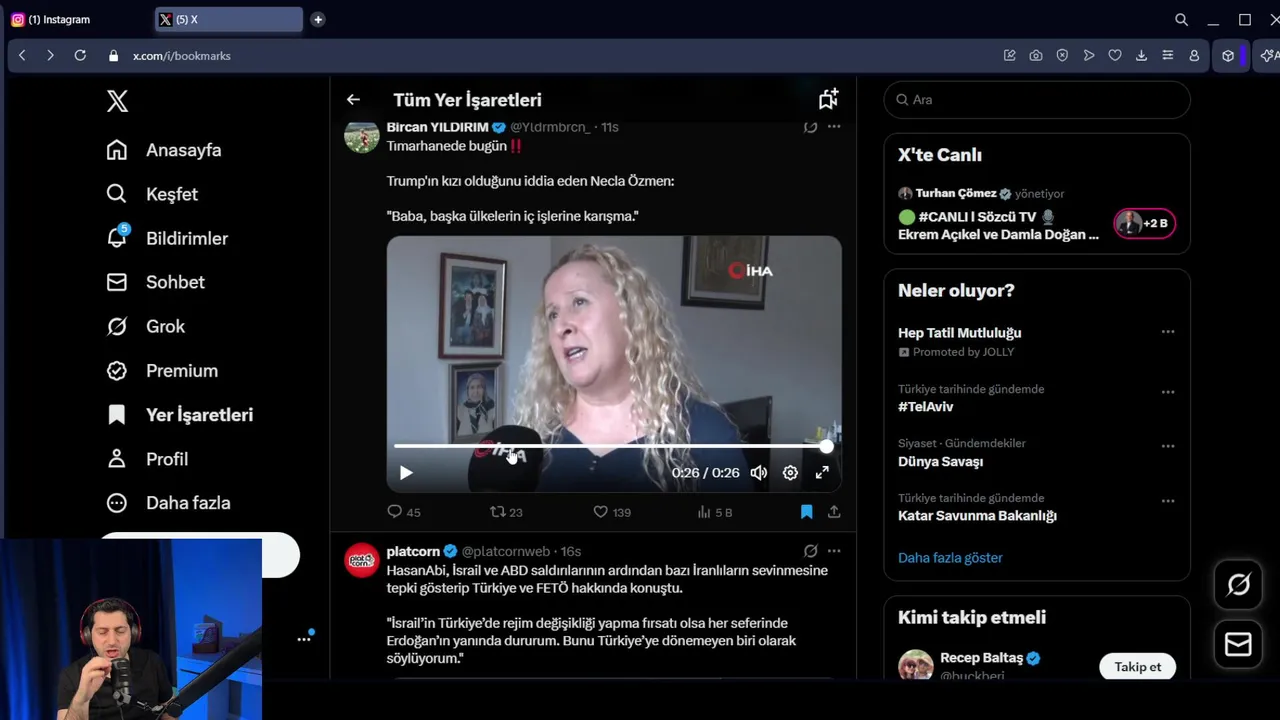Viewport: 1280px width, 720px height.
Task: Click the browser forward button
Action: [50, 56]
